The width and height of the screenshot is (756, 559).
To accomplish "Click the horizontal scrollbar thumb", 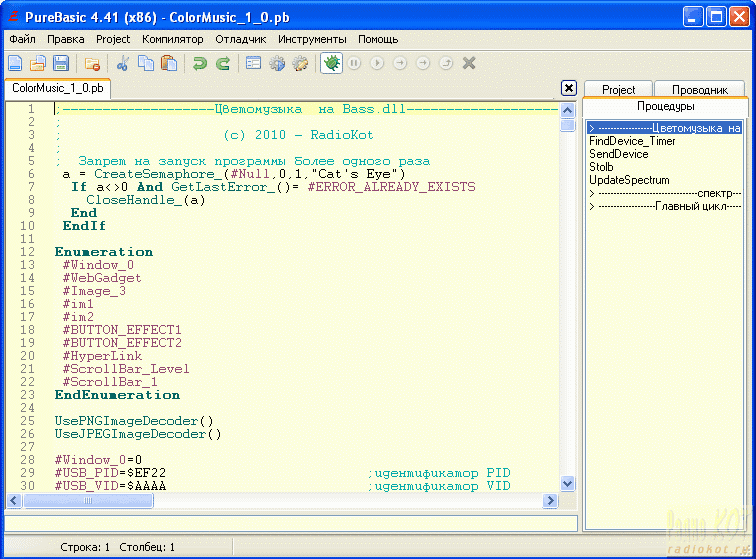I will pos(88,501).
